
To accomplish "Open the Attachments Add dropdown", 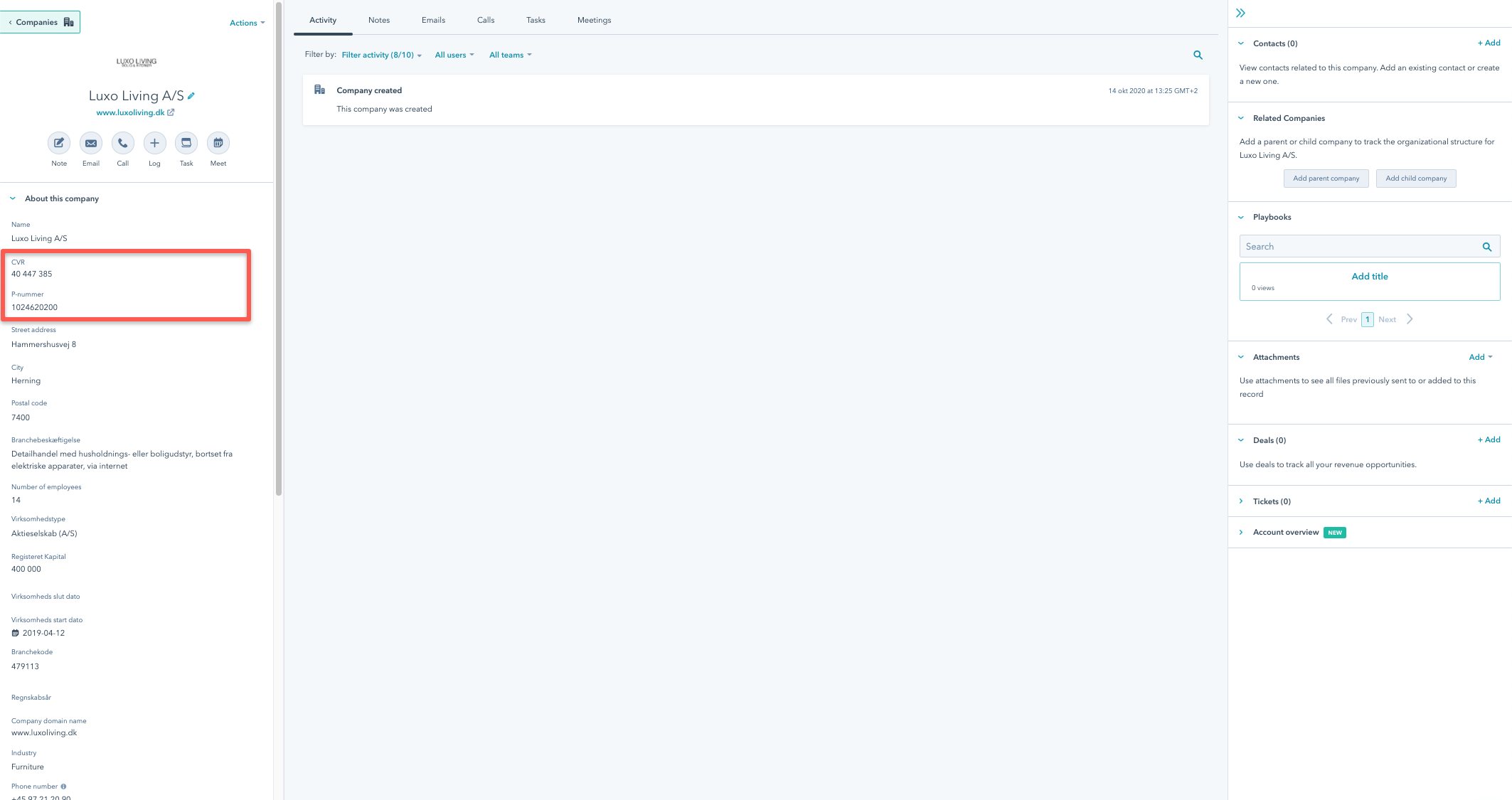I will click(x=1481, y=357).
